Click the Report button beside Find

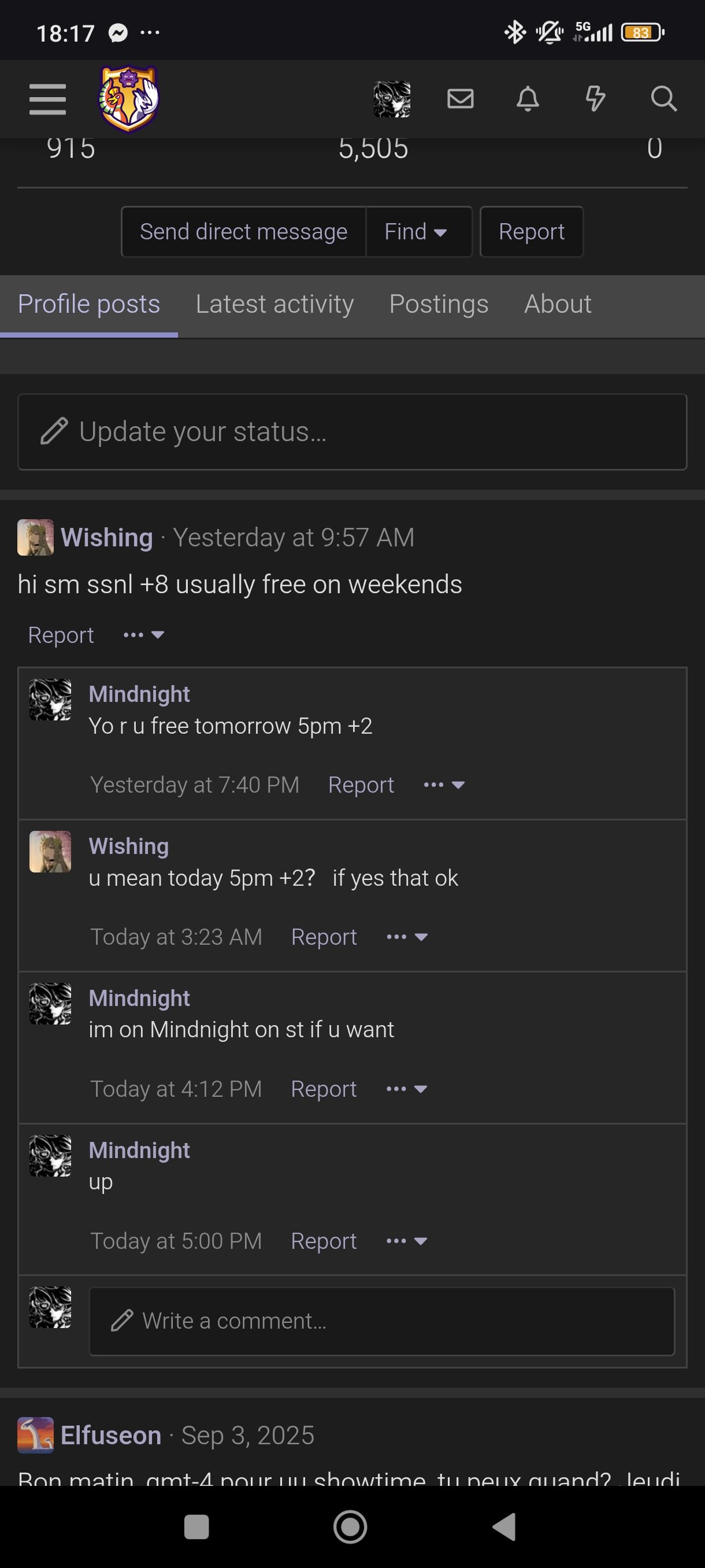[532, 232]
